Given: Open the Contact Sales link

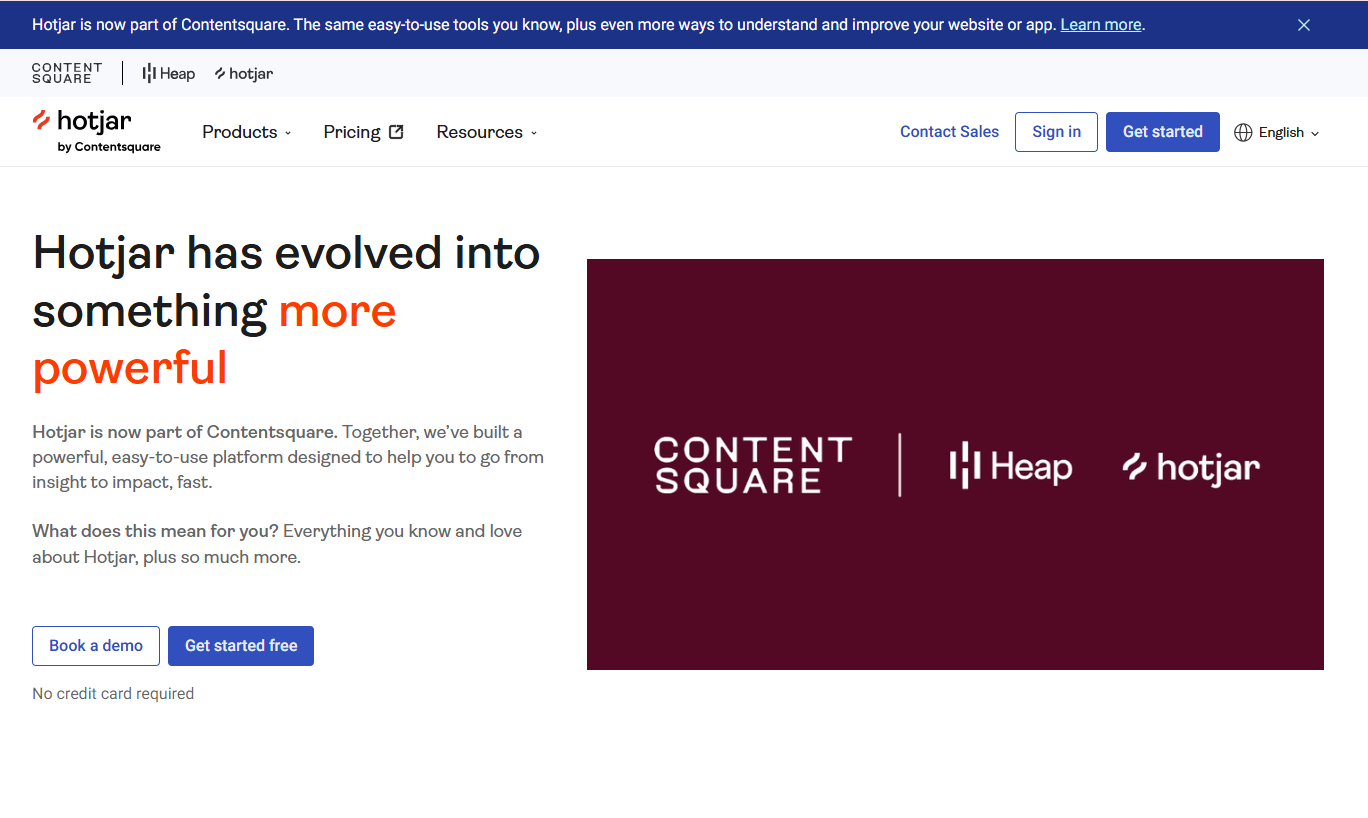Looking at the screenshot, I should (949, 132).
